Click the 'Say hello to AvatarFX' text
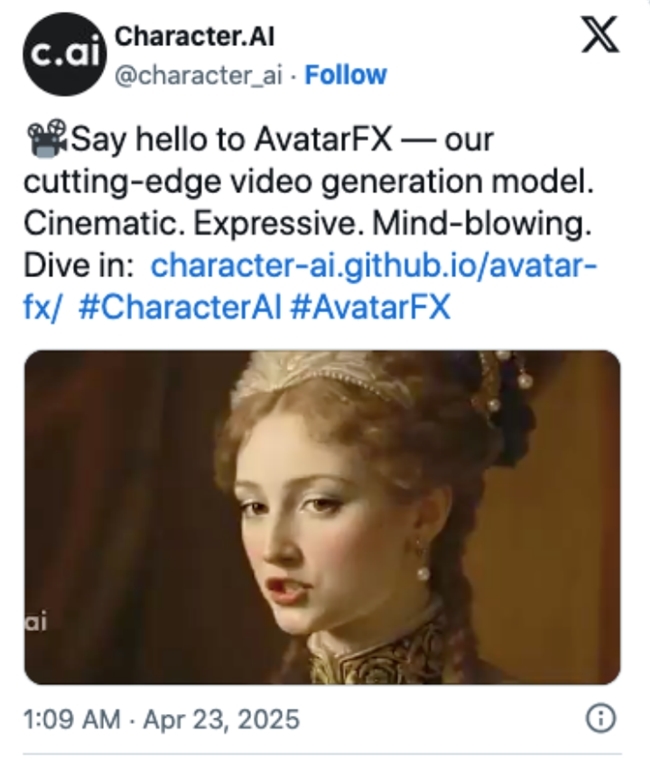The width and height of the screenshot is (650, 760). click(232, 140)
